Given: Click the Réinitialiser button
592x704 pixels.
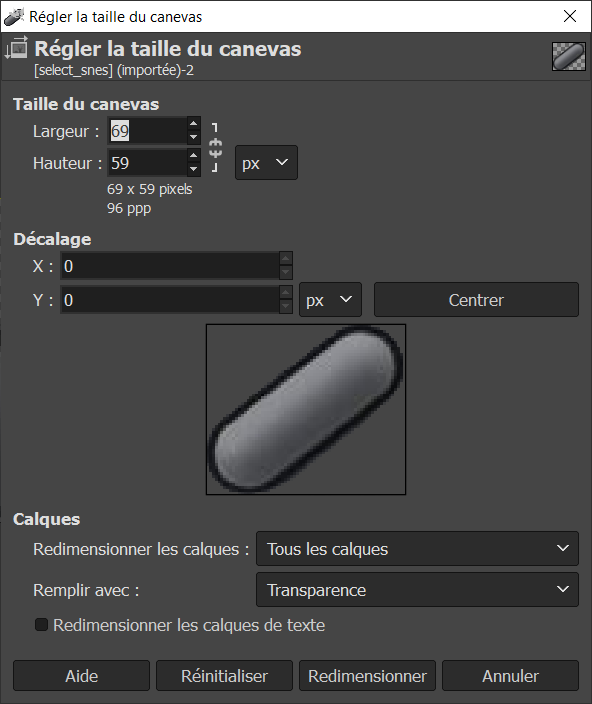Looking at the screenshot, I should point(224,675).
